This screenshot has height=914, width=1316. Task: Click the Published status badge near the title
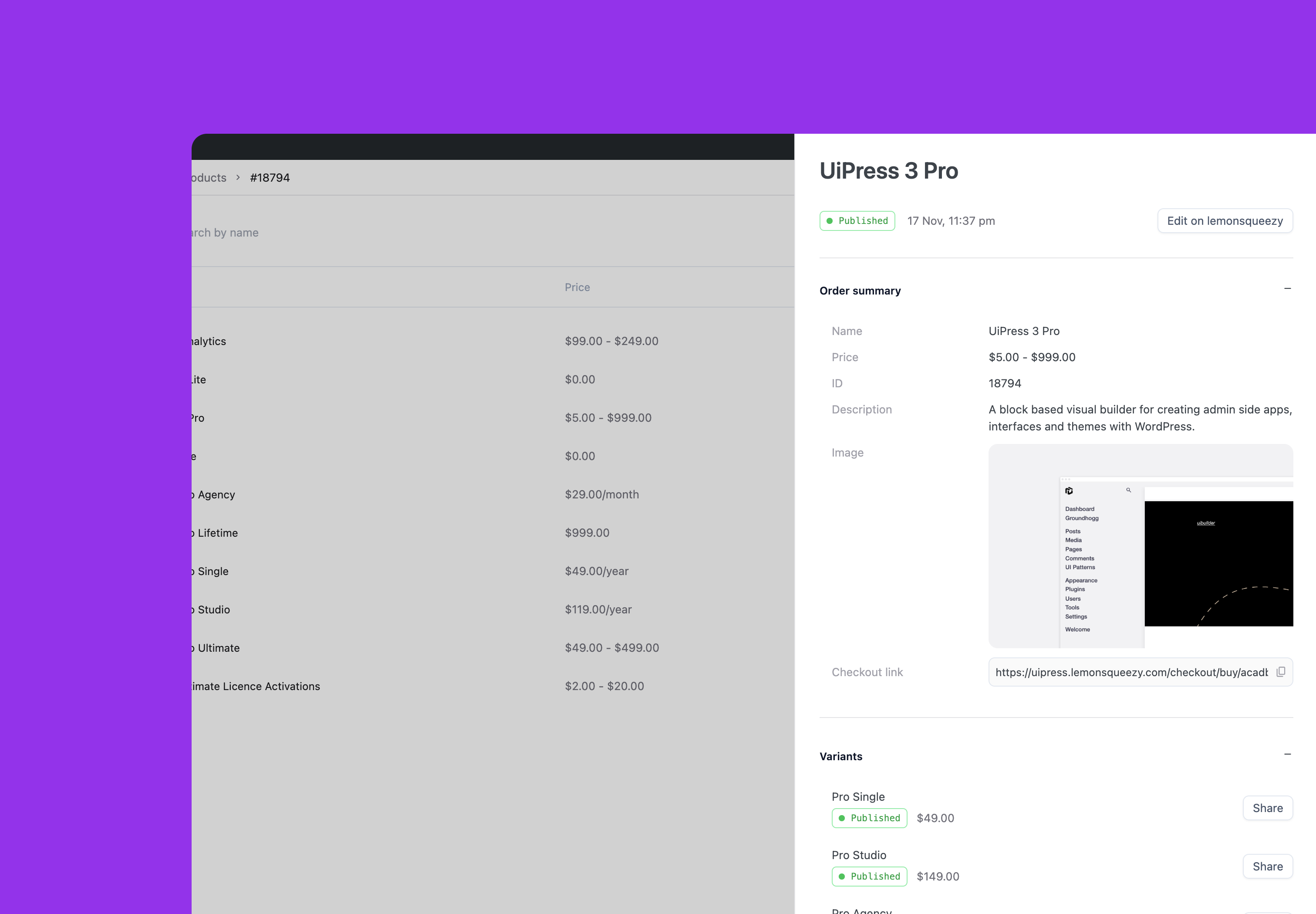857,220
